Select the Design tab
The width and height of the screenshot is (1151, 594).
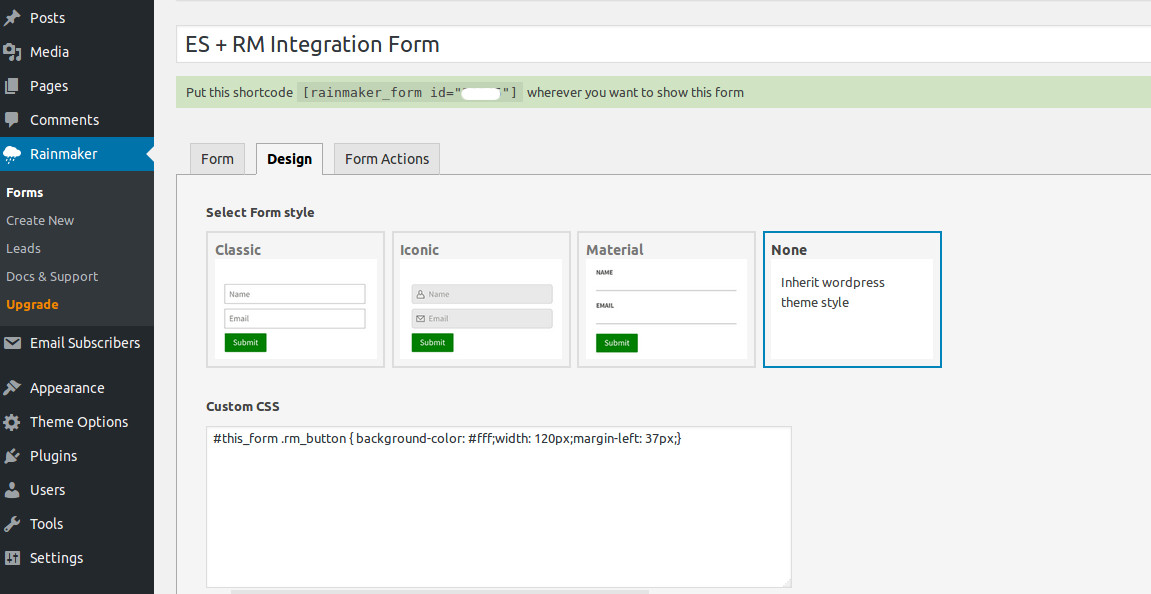289,159
